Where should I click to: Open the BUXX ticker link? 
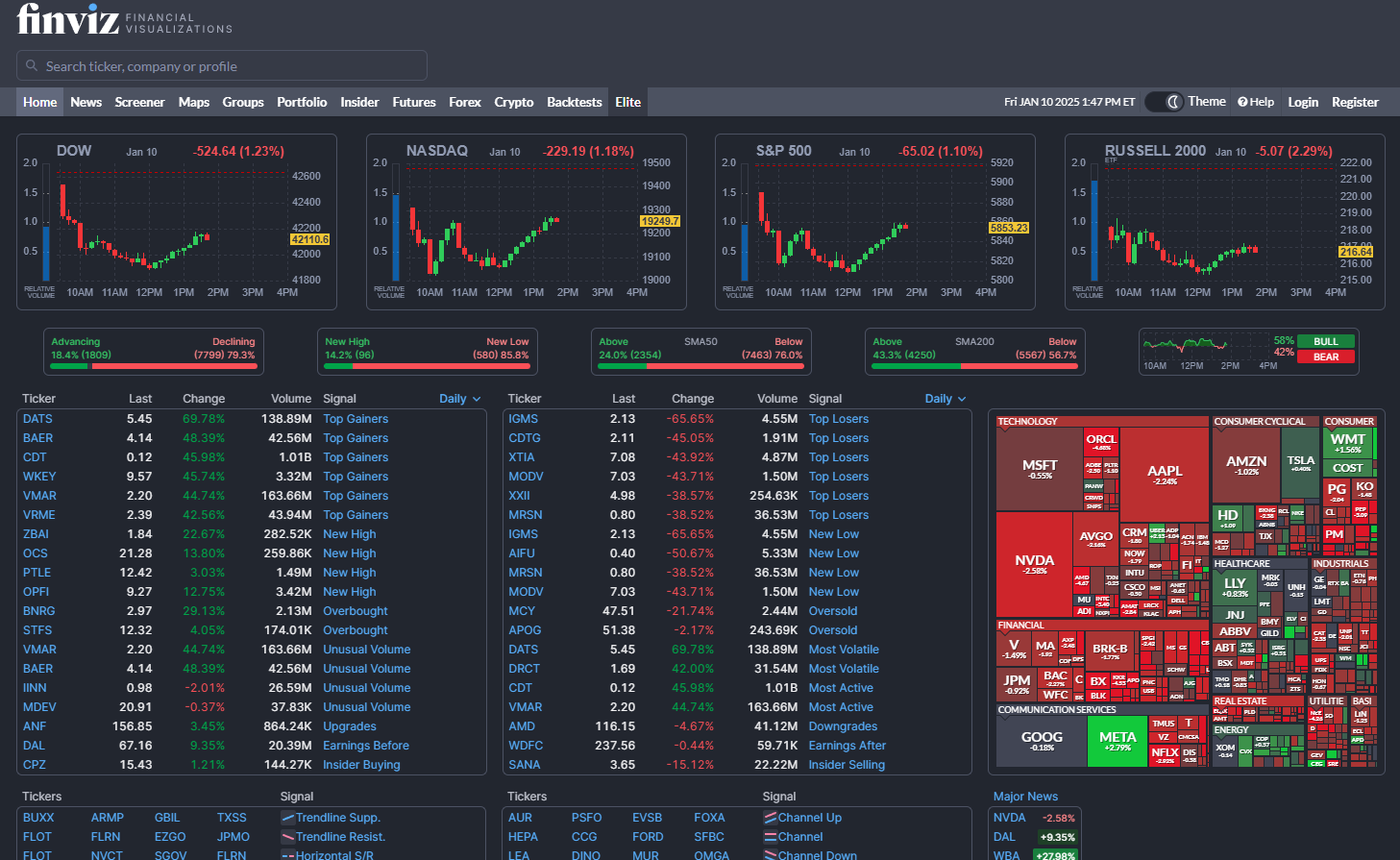pos(38,818)
